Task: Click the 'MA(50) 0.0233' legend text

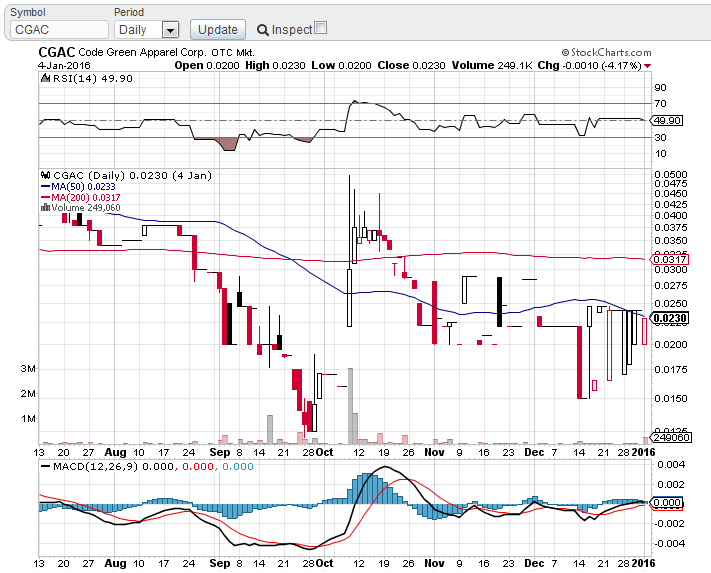Action: click(x=83, y=187)
